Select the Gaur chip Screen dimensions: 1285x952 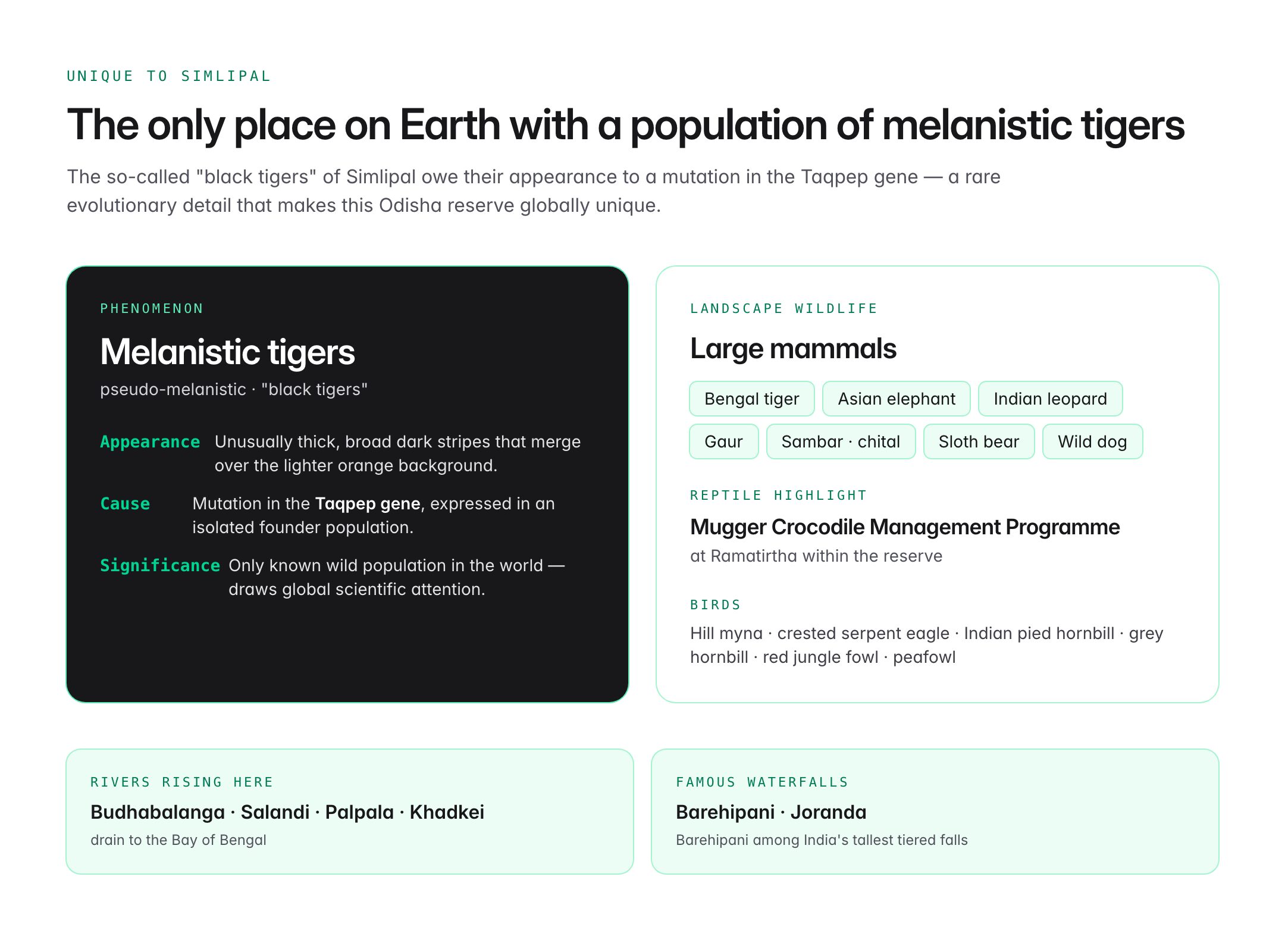(x=723, y=441)
